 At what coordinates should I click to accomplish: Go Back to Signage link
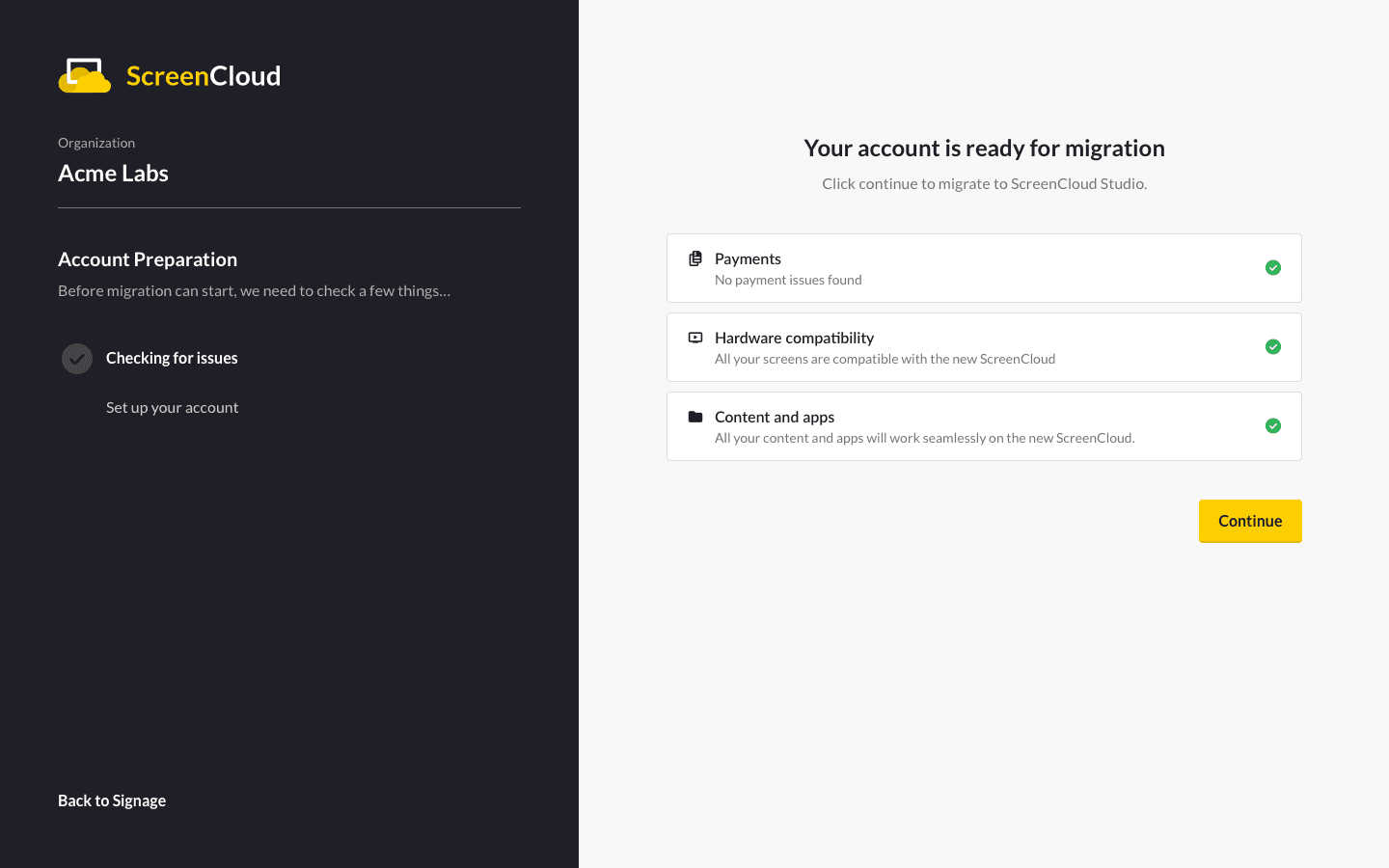[x=112, y=800]
